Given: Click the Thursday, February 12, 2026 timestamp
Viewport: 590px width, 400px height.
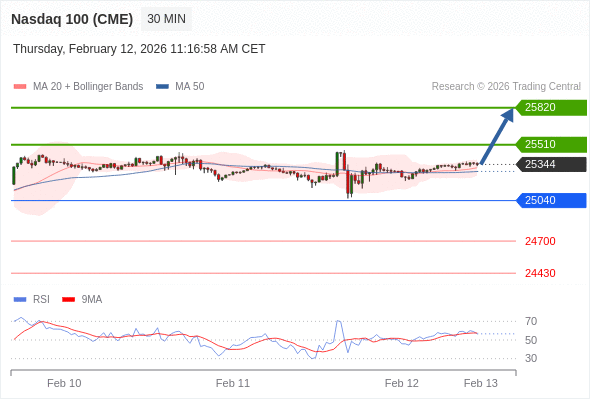Looking at the screenshot, I should point(139,49).
